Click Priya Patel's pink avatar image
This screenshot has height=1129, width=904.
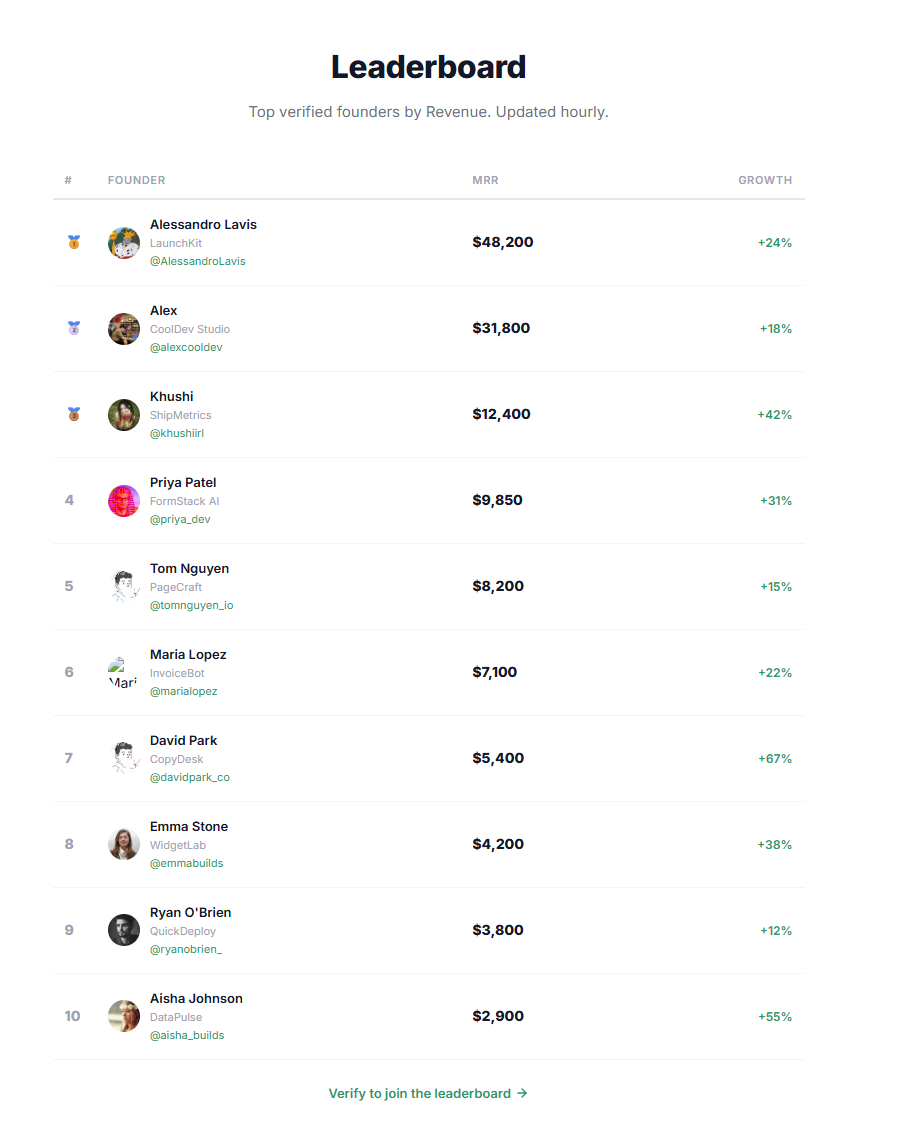point(123,500)
